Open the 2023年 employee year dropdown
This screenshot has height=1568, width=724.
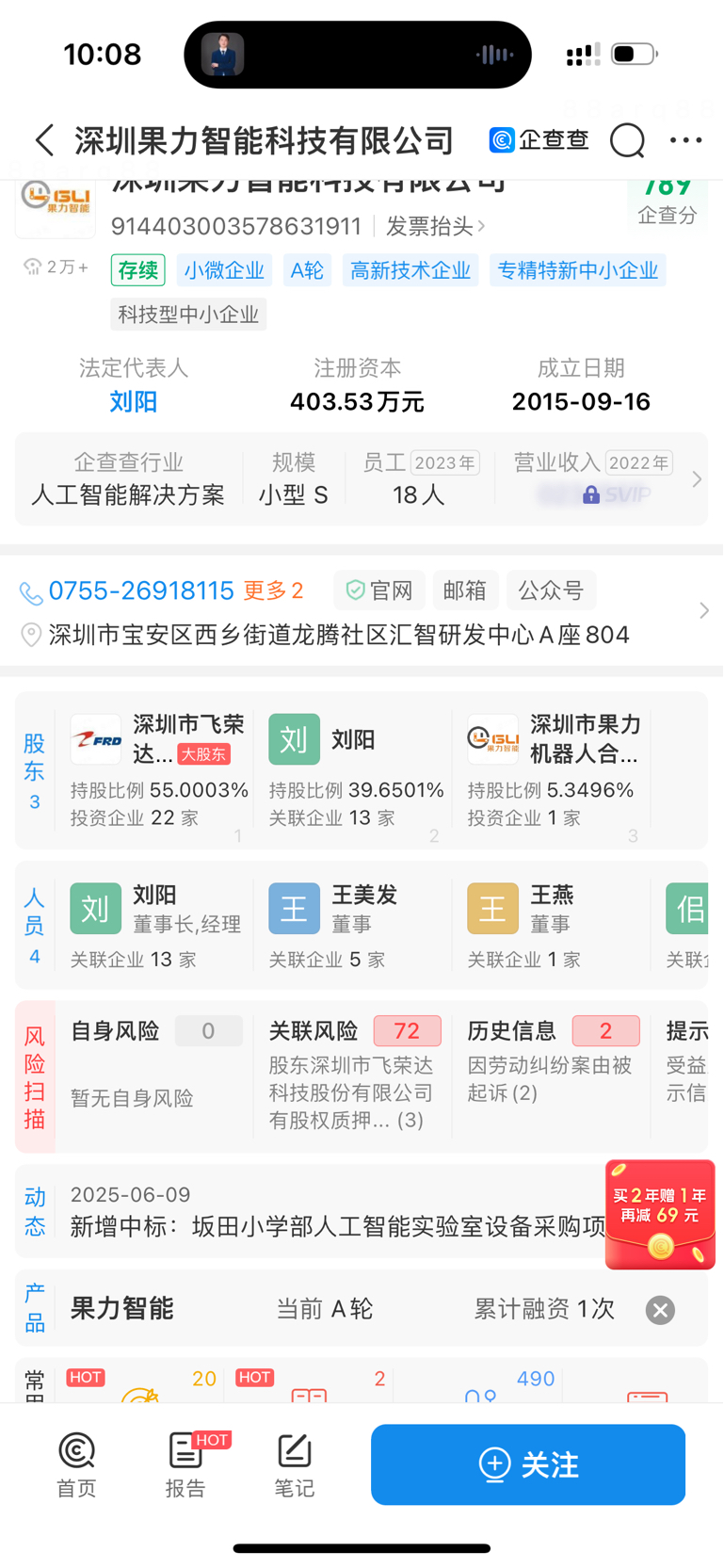pos(445,462)
